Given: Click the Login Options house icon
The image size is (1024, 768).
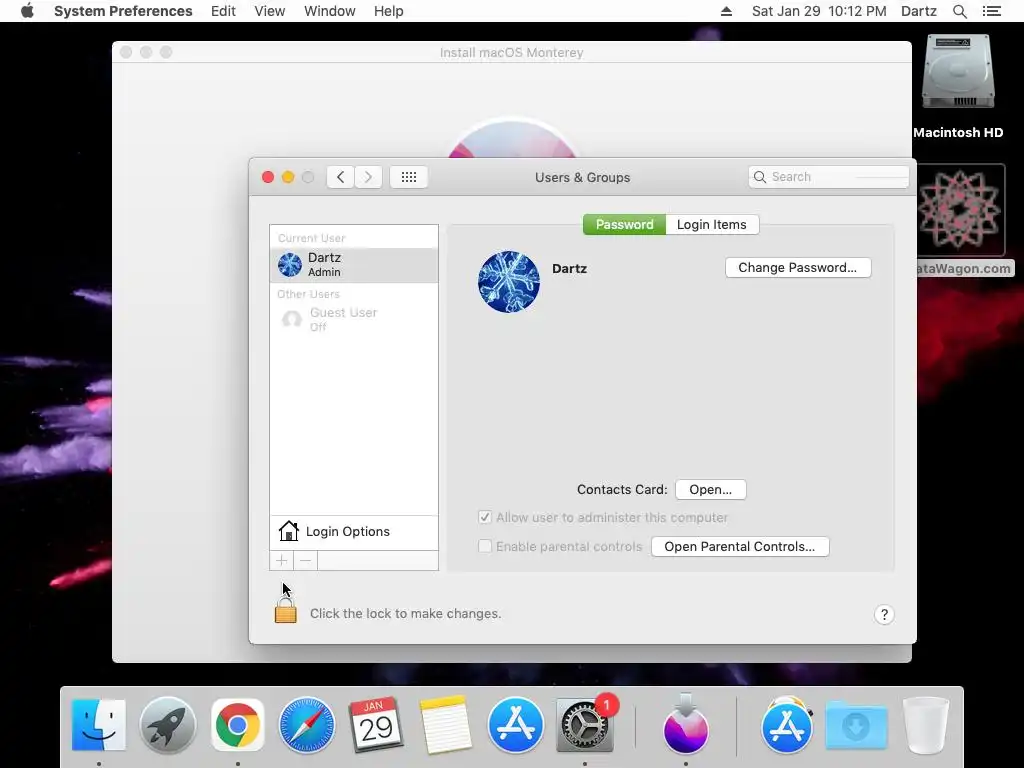Looking at the screenshot, I should [288, 531].
